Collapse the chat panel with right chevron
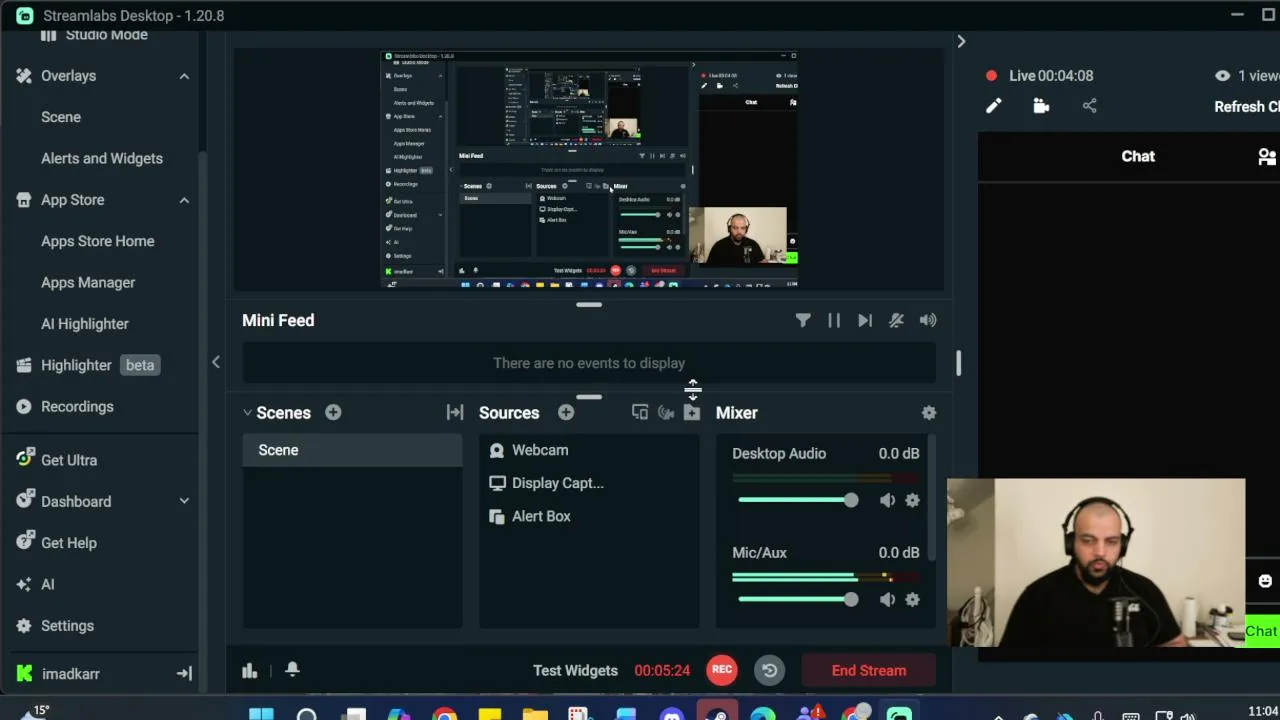 click(961, 41)
